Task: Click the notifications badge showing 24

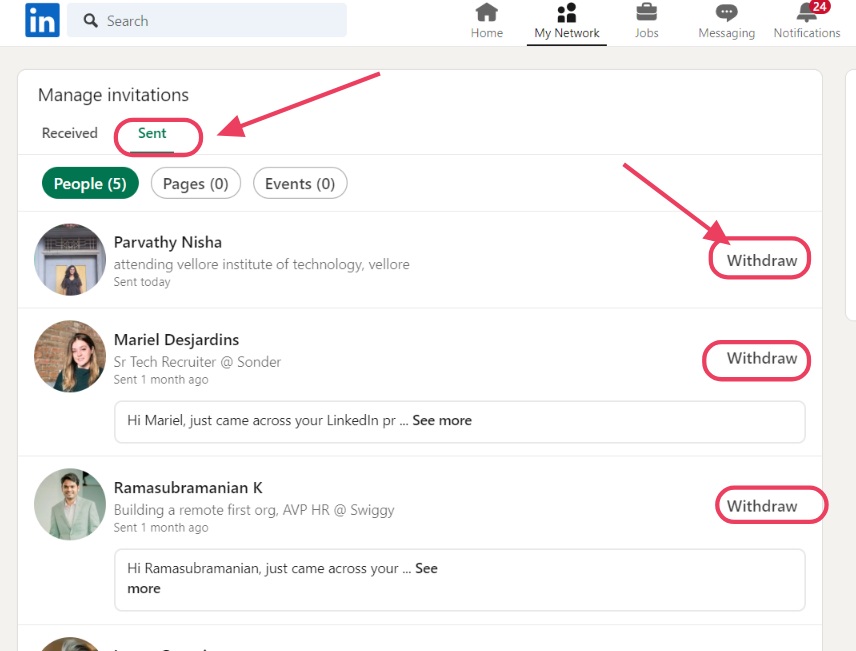Action: pos(819,7)
